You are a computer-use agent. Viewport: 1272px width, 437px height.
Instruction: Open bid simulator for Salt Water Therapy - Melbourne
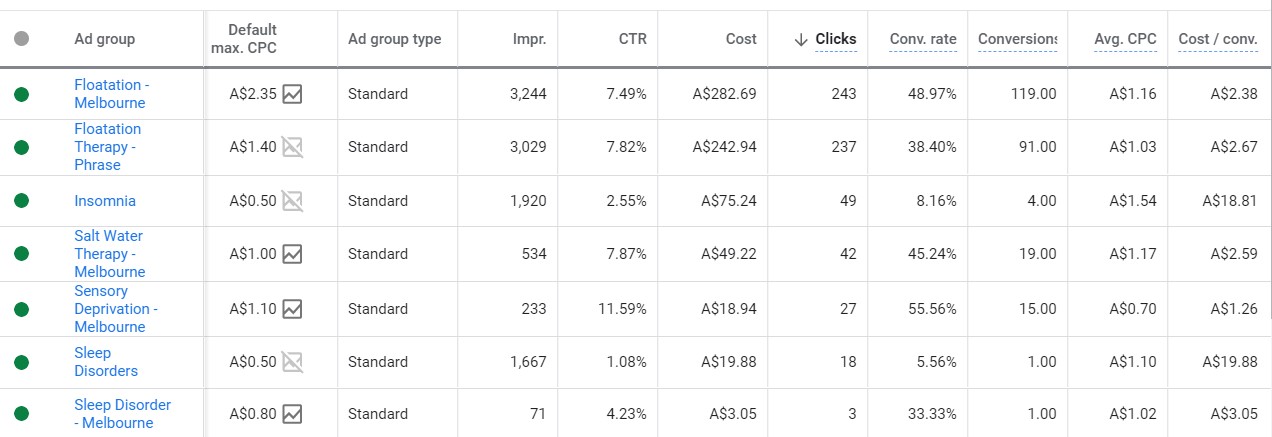[292, 254]
